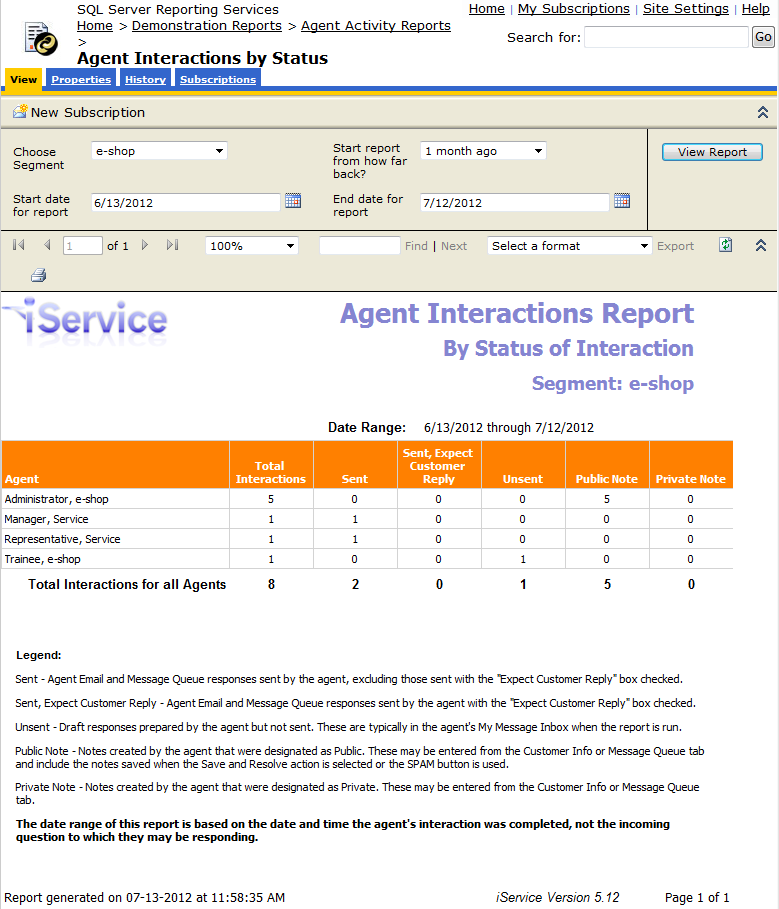The image size is (779, 909).
Task: Click 'Report generated on 07-13-2012' footer
Action: pyautogui.click(x=144, y=897)
